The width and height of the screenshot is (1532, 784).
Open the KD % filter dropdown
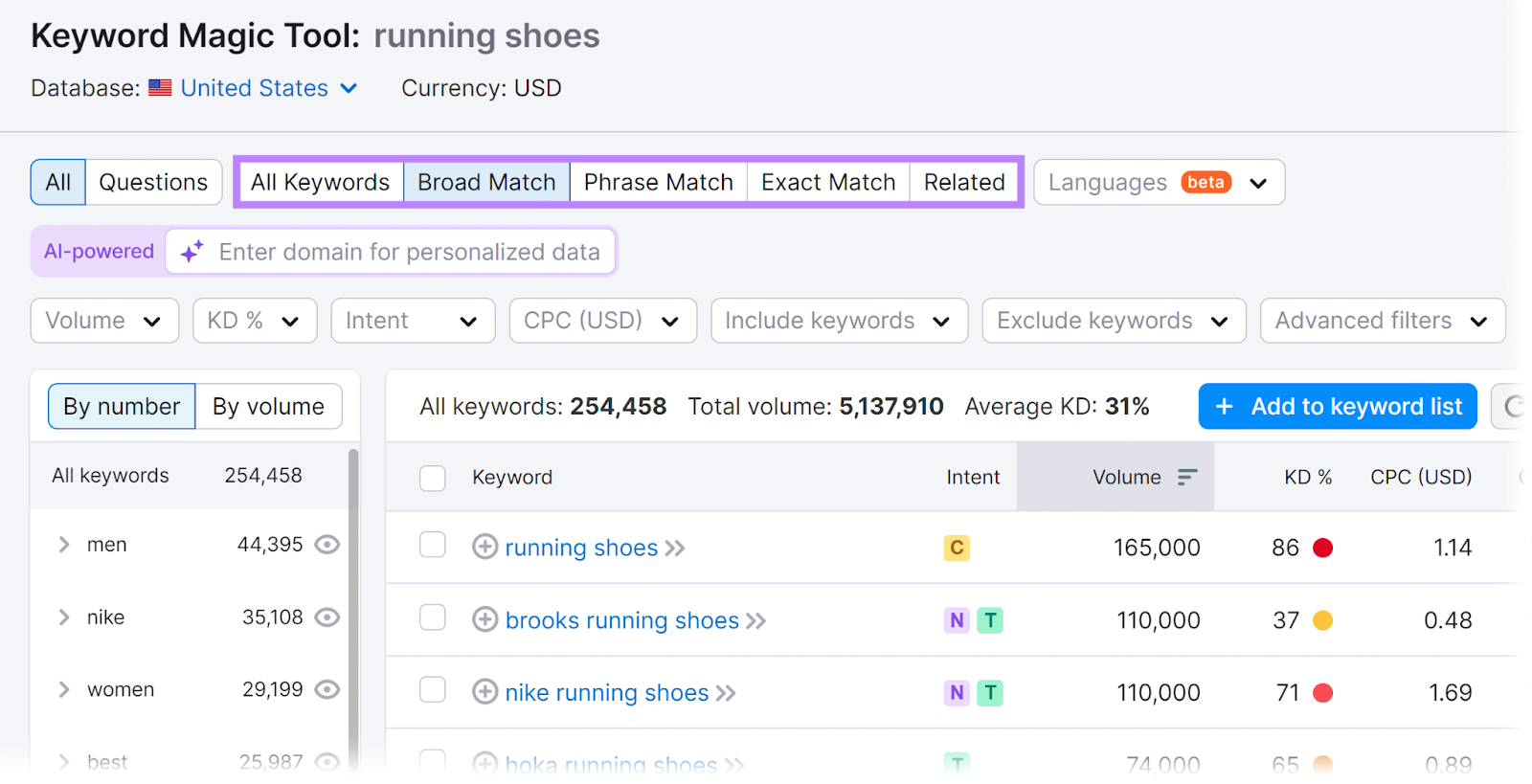[x=254, y=321]
